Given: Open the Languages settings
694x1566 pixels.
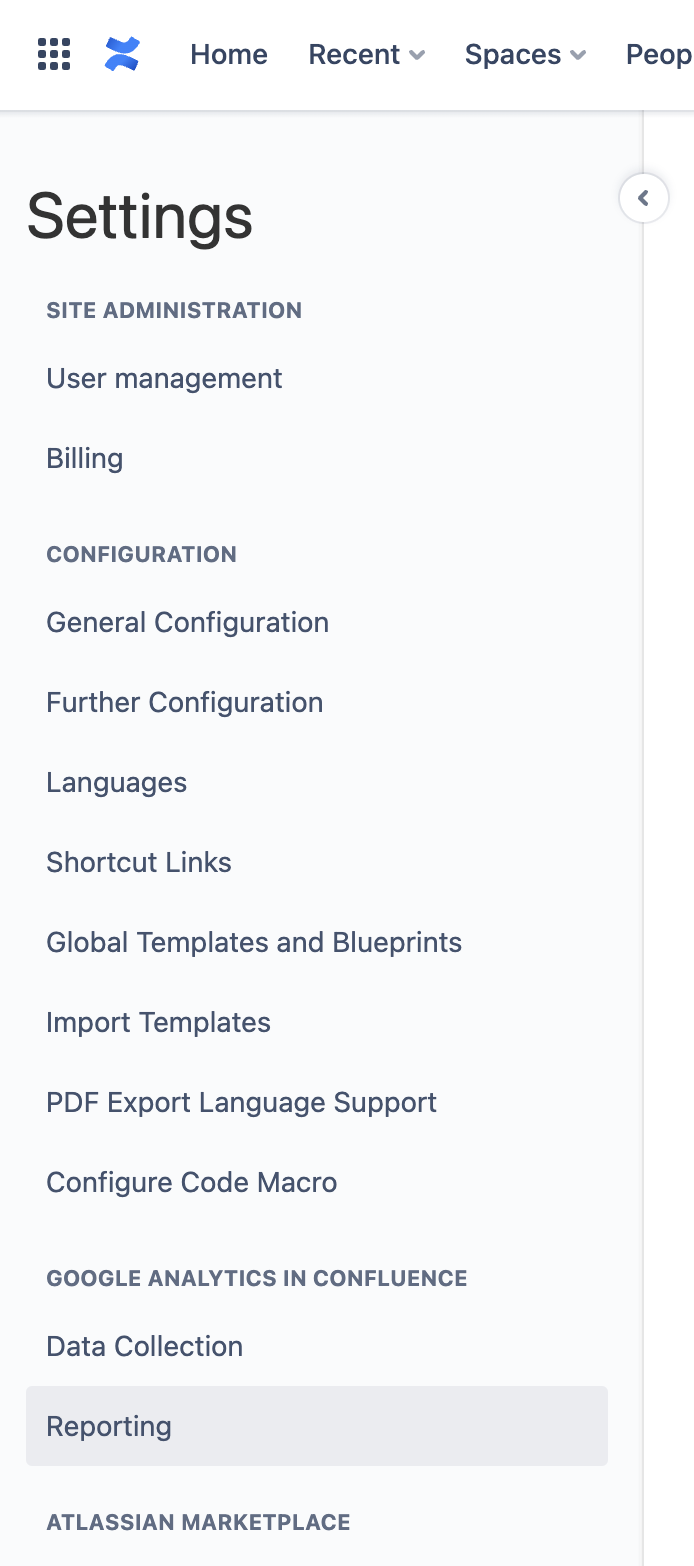Looking at the screenshot, I should click(x=116, y=782).
